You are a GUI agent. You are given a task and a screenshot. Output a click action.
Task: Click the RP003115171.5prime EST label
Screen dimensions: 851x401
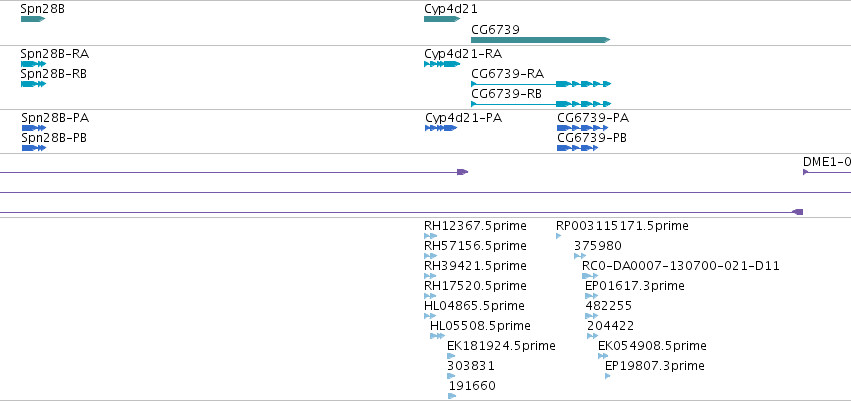tap(622, 226)
